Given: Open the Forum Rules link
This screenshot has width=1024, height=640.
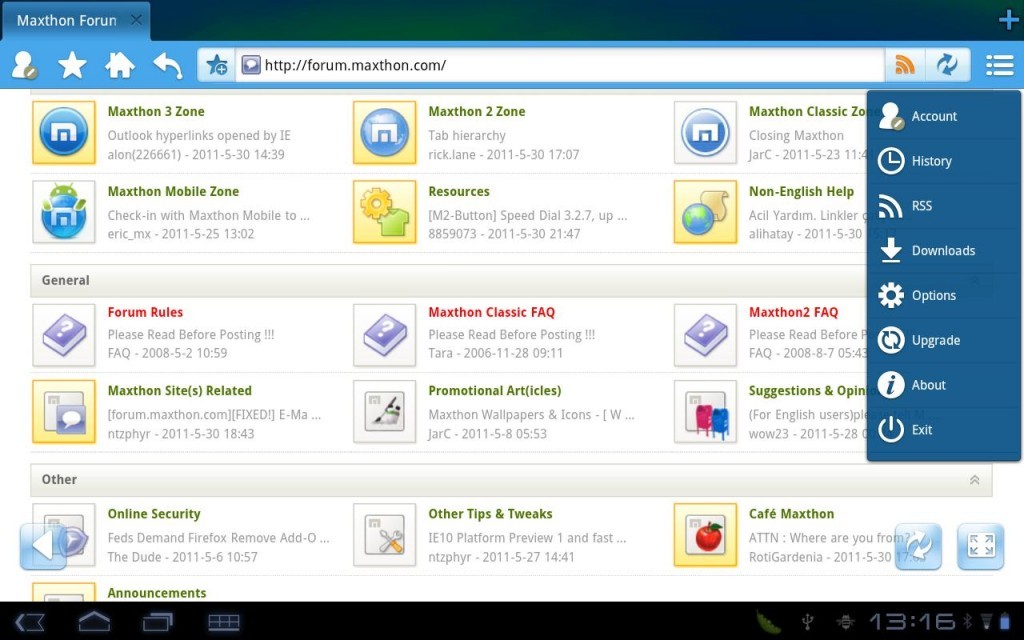Looking at the screenshot, I should pyautogui.click(x=145, y=312).
